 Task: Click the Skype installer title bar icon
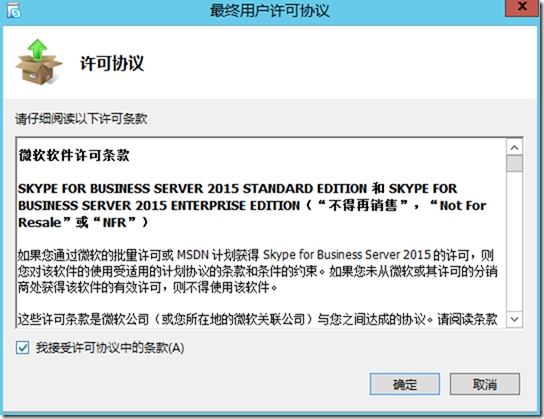pos(14,10)
